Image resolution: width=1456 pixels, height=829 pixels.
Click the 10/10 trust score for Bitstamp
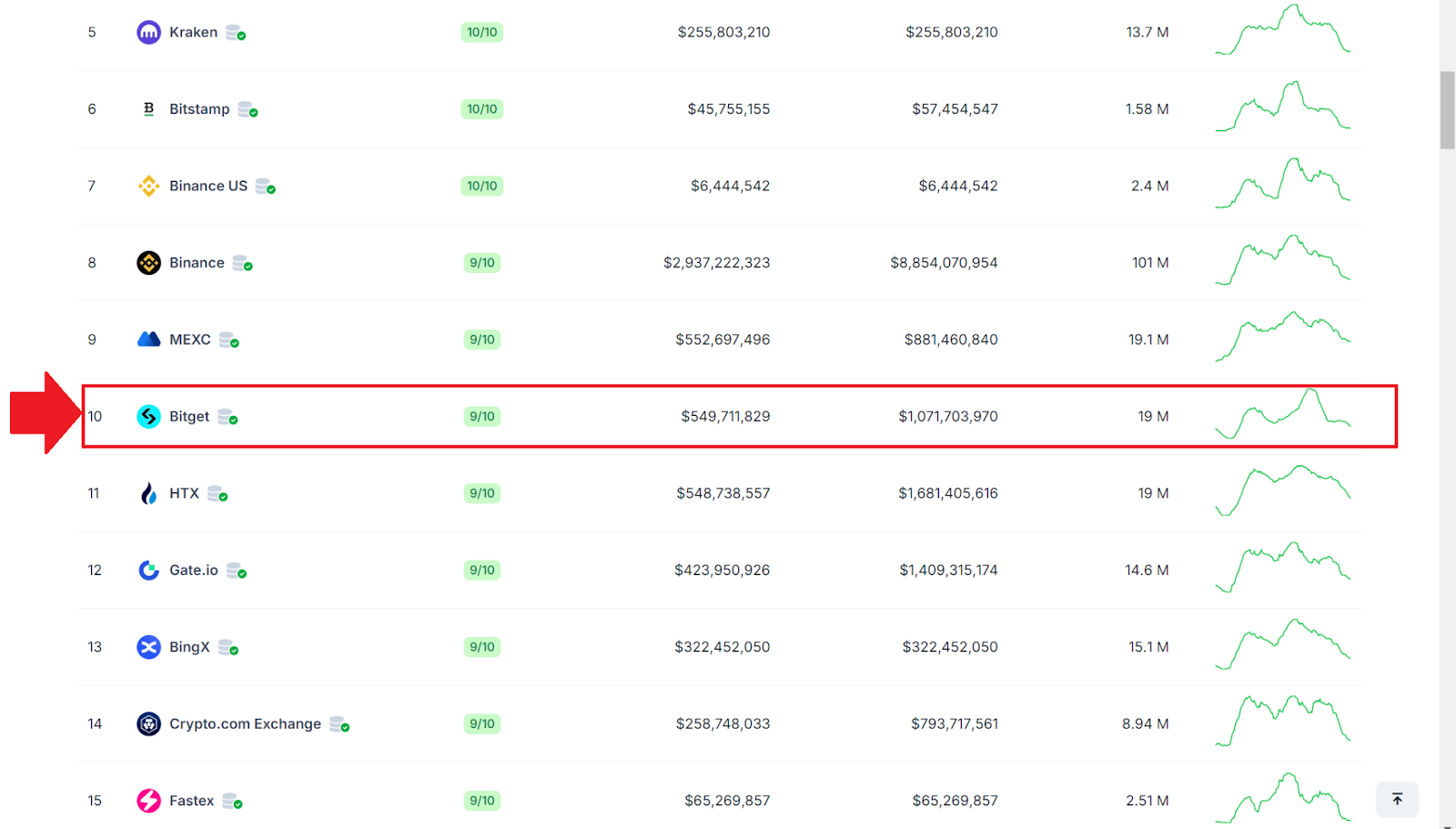[481, 109]
